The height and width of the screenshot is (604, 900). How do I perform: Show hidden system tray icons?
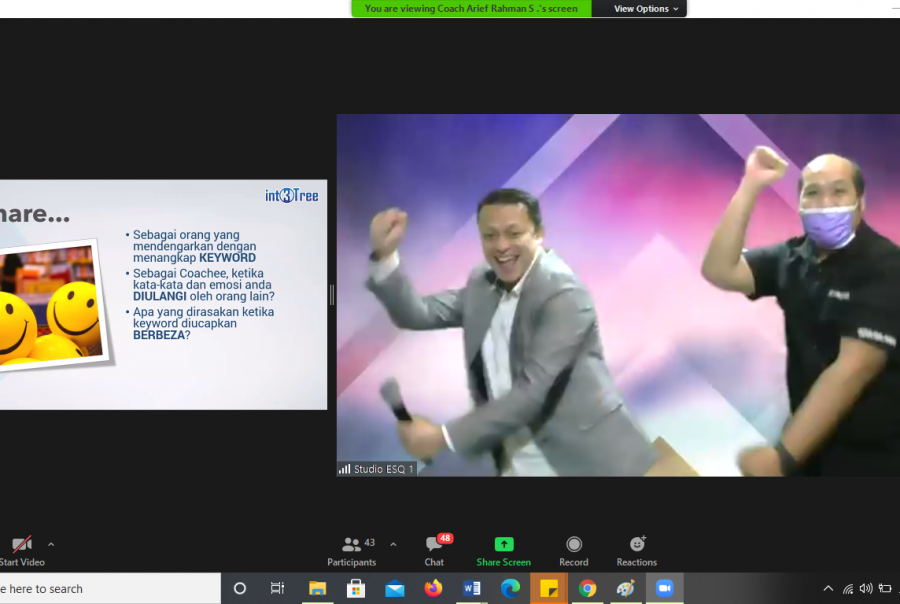828,589
